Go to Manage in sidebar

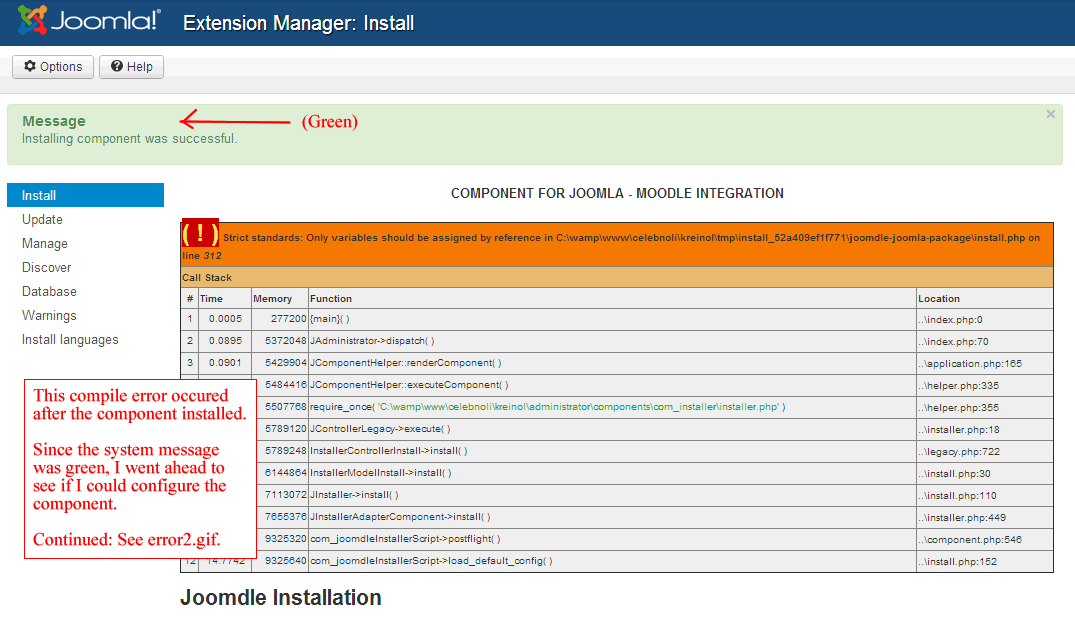tap(45, 243)
